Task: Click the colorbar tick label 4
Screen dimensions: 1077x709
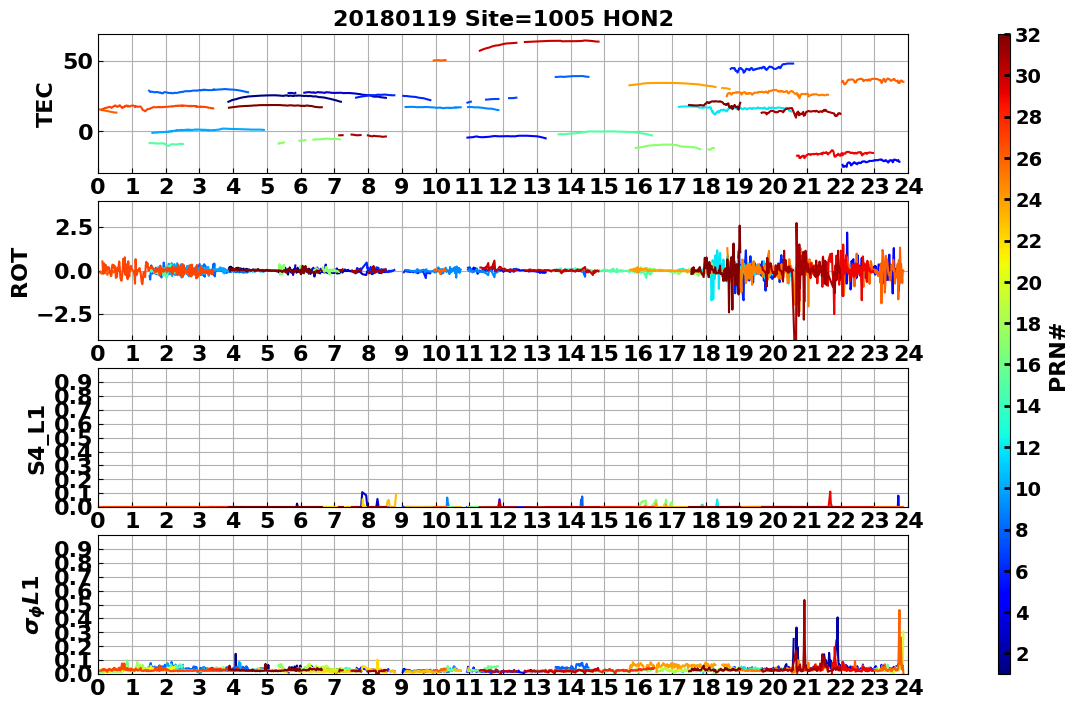Action: tap(1022, 612)
